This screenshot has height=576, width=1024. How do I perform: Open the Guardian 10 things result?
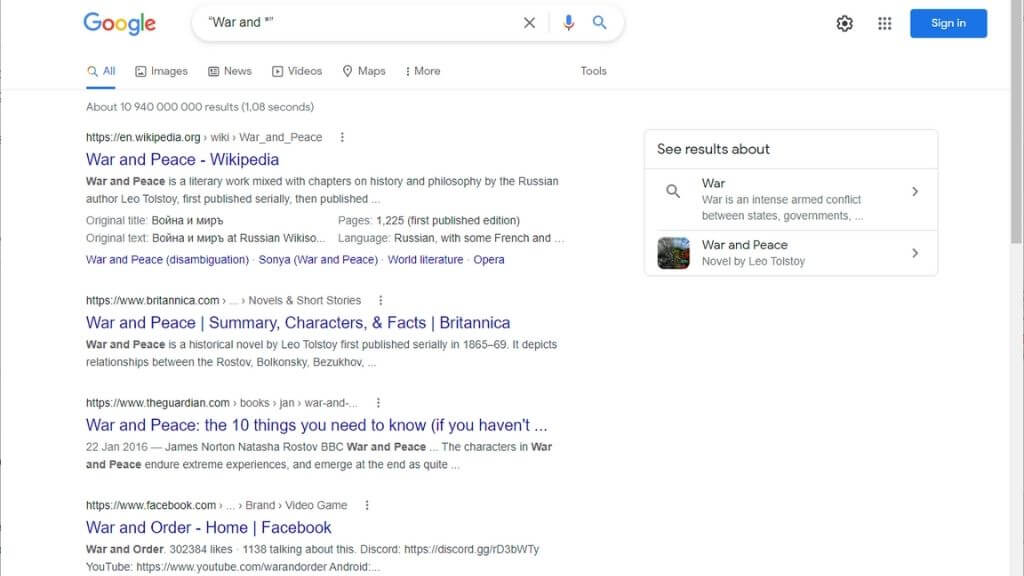(x=317, y=425)
